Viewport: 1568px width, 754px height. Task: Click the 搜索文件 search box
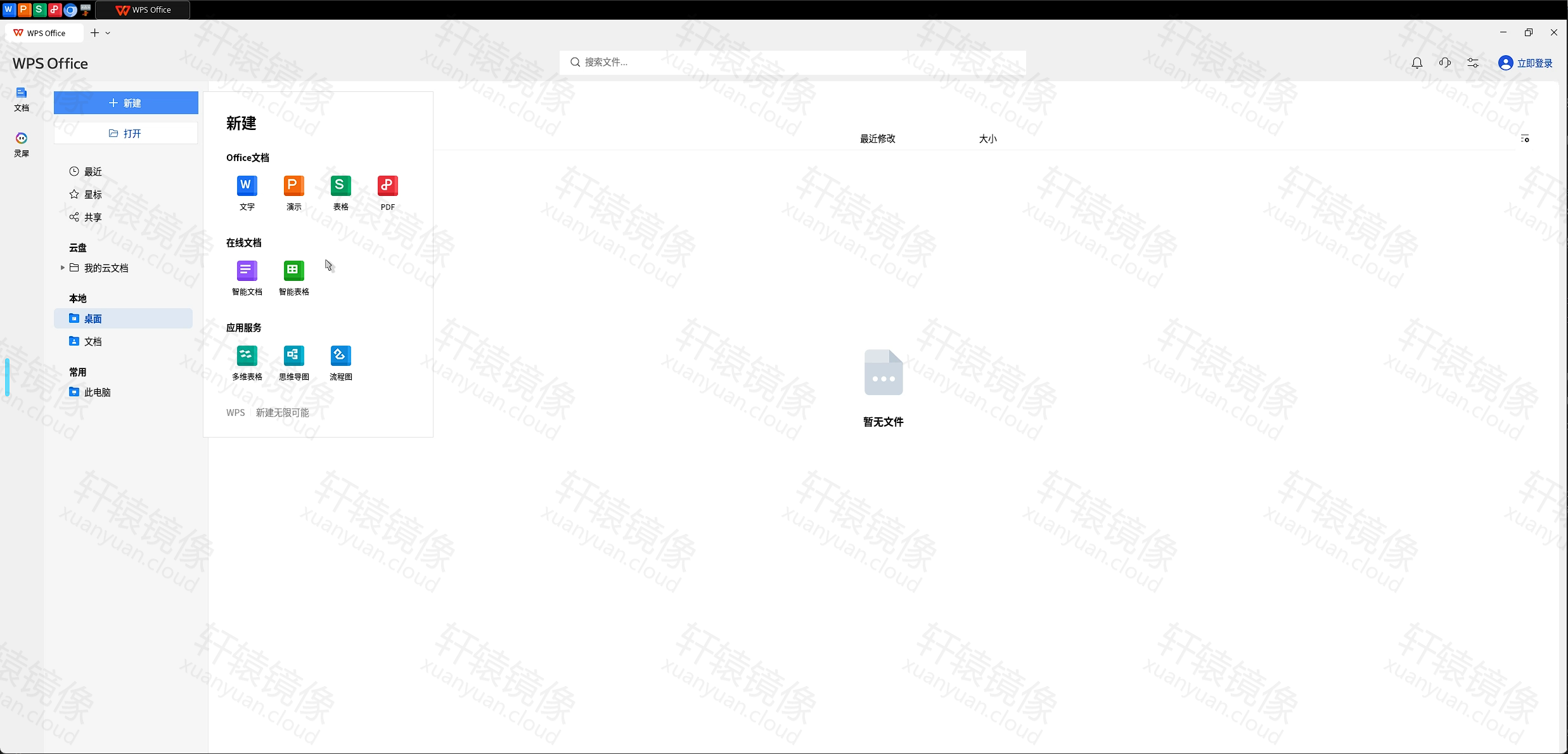(x=792, y=62)
